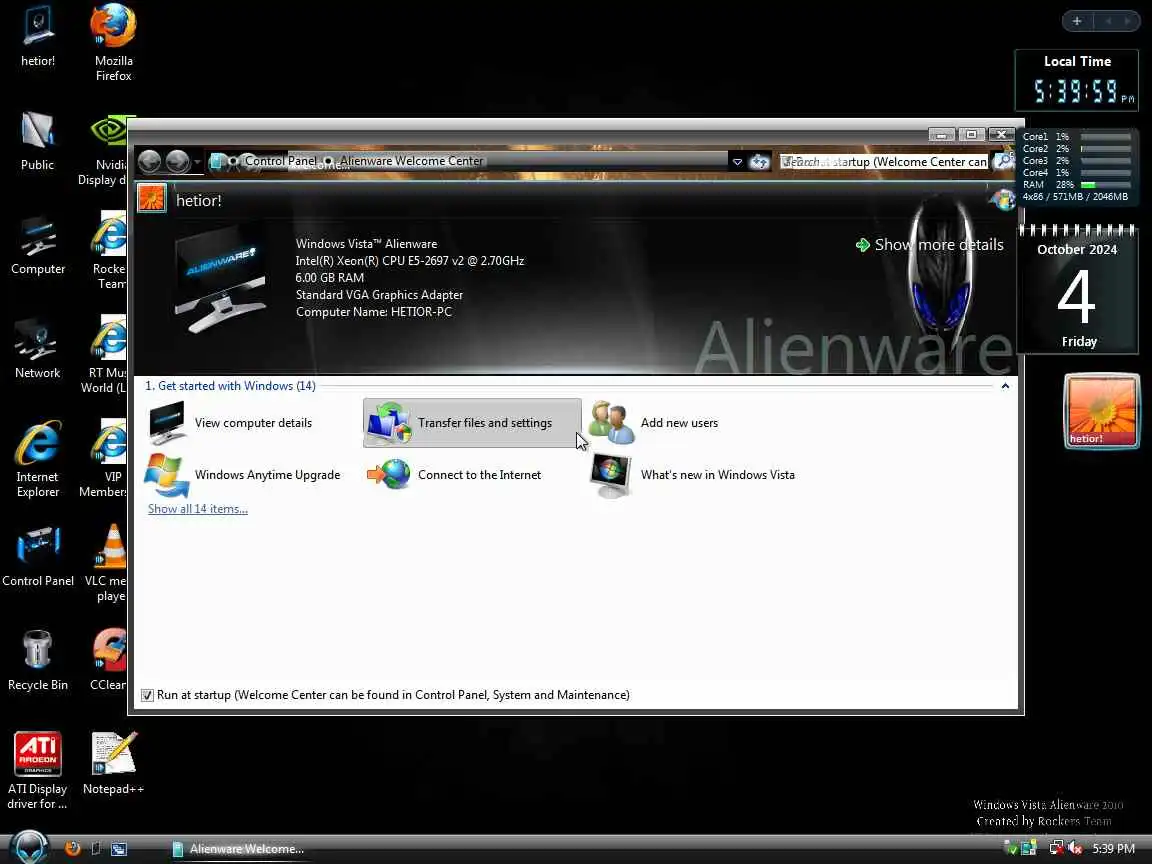Click the 6.00 GB RAM text
Image resolution: width=1152 pixels, height=864 pixels.
coord(330,278)
